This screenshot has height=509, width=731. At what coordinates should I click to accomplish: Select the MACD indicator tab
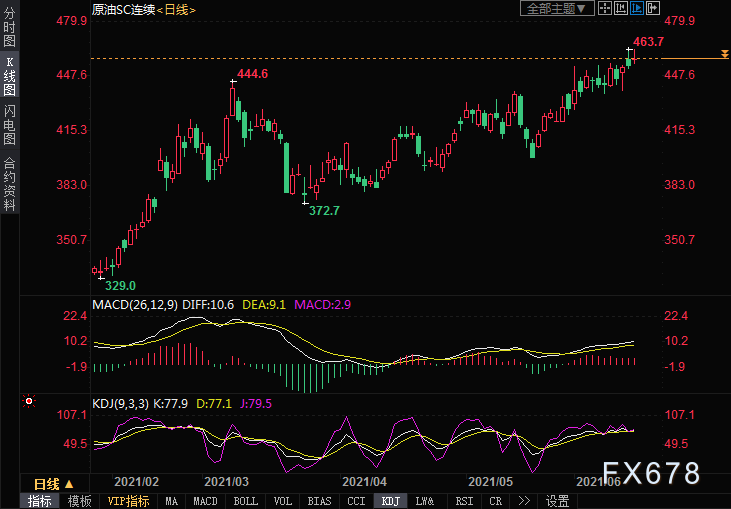click(x=205, y=502)
